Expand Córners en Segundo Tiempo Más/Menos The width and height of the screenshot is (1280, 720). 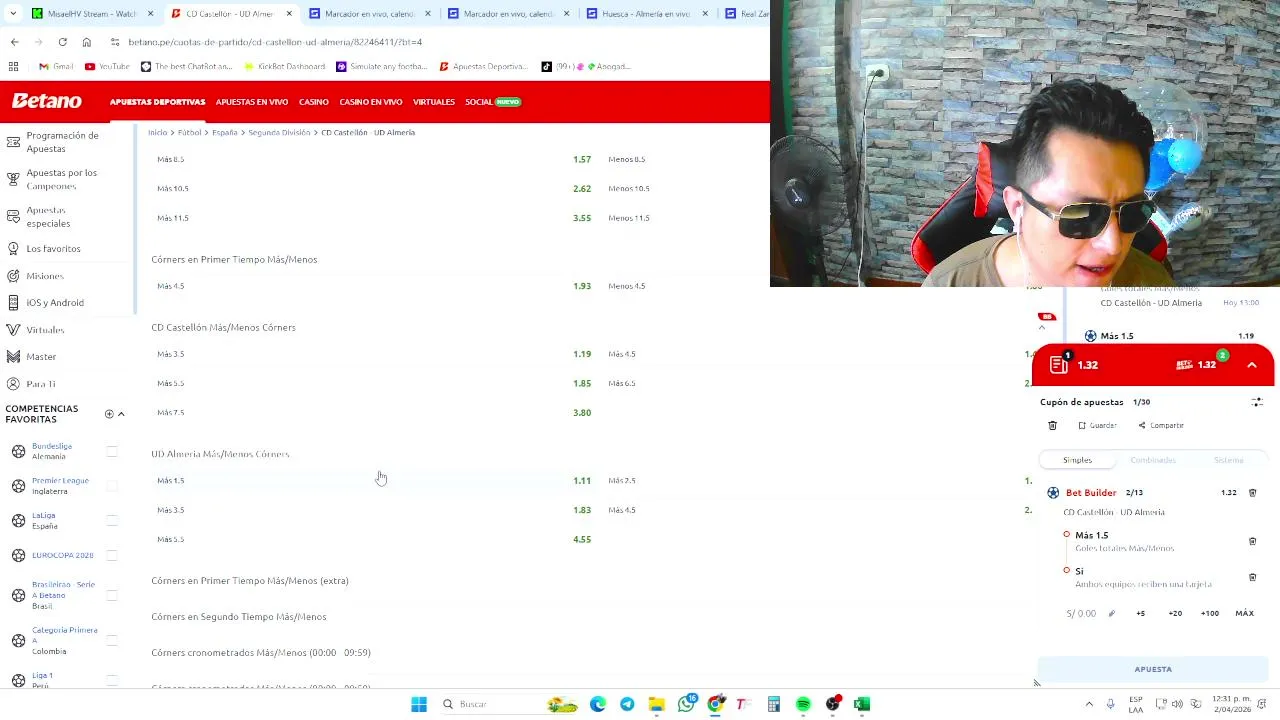point(239,617)
